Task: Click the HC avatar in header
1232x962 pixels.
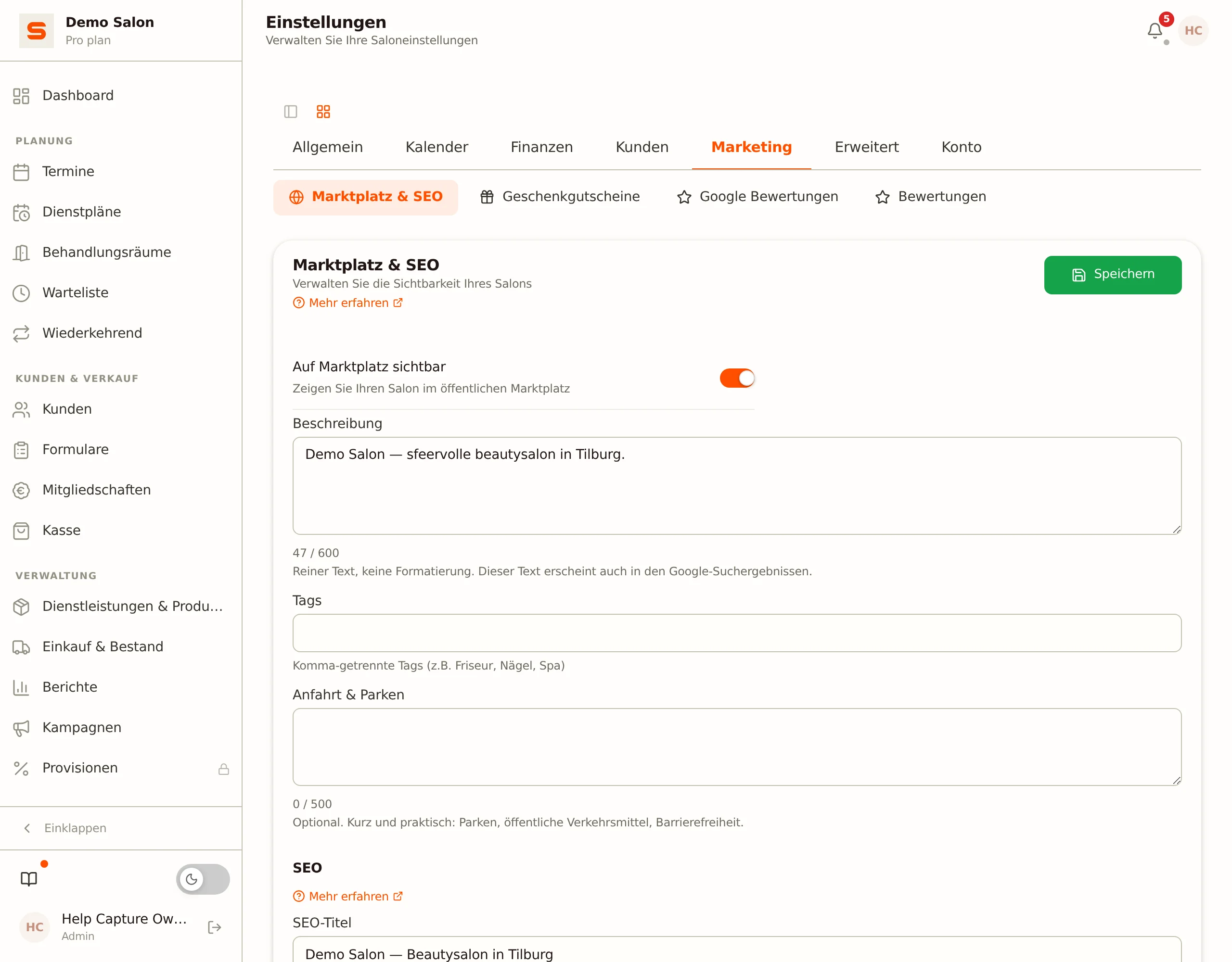Action: tap(1193, 30)
